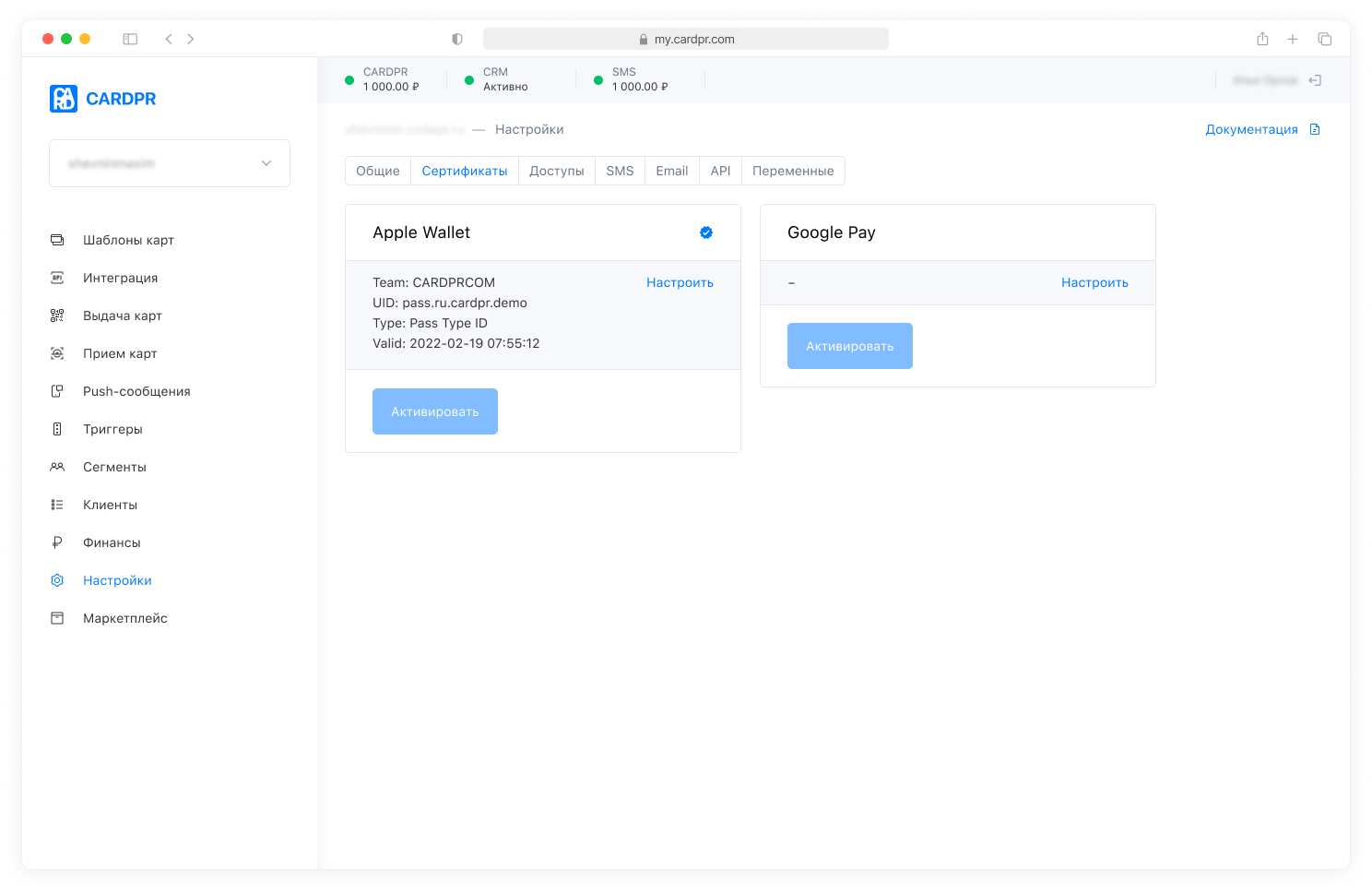The image size is (1372, 893).
Task: Switch to the Email tab
Action: click(x=672, y=171)
